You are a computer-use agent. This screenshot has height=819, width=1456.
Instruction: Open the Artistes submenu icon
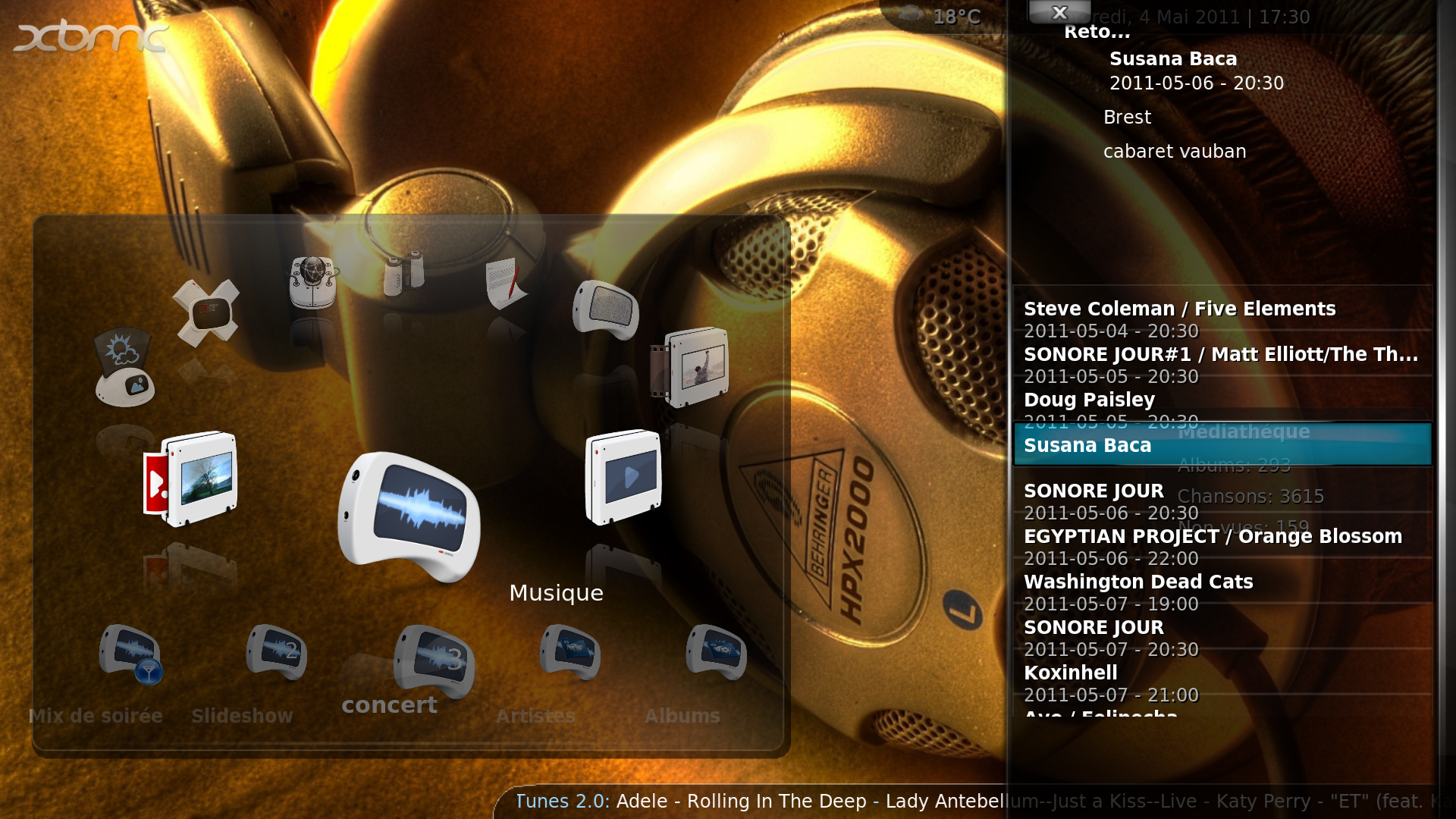pyautogui.click(x=570, y=651)
